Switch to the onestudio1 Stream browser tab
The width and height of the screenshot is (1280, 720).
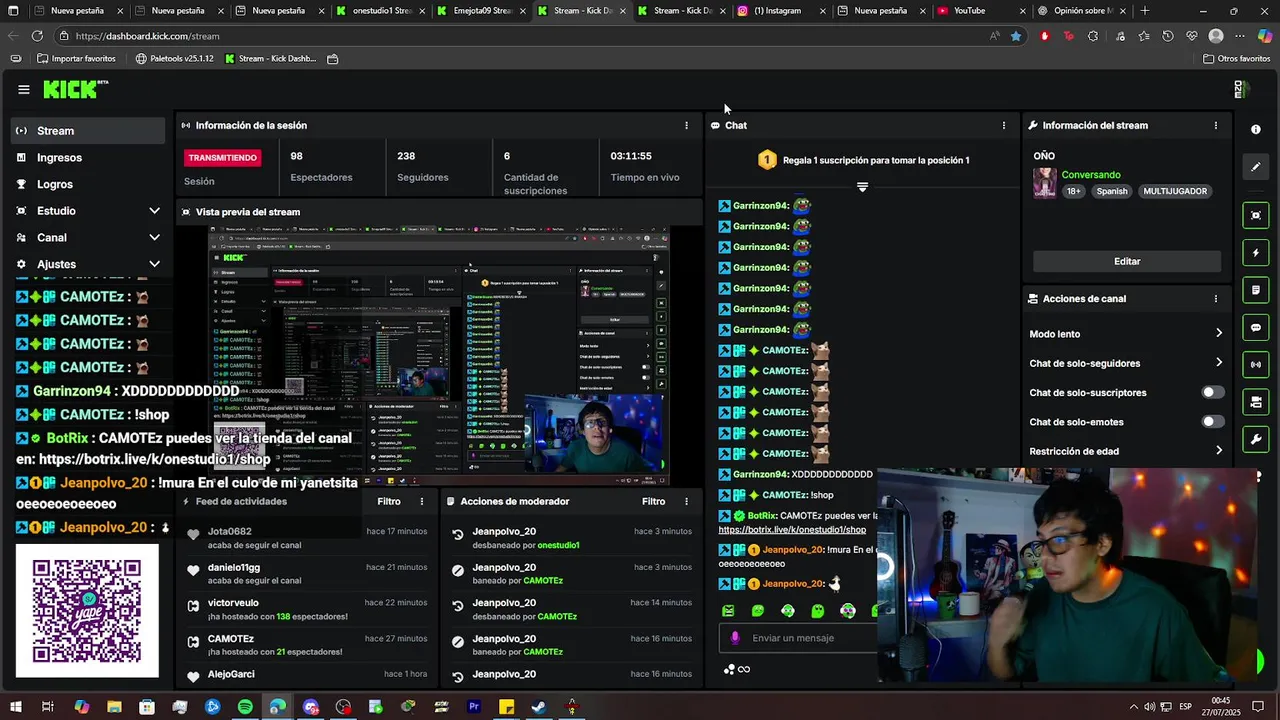(x=381, y=11)
